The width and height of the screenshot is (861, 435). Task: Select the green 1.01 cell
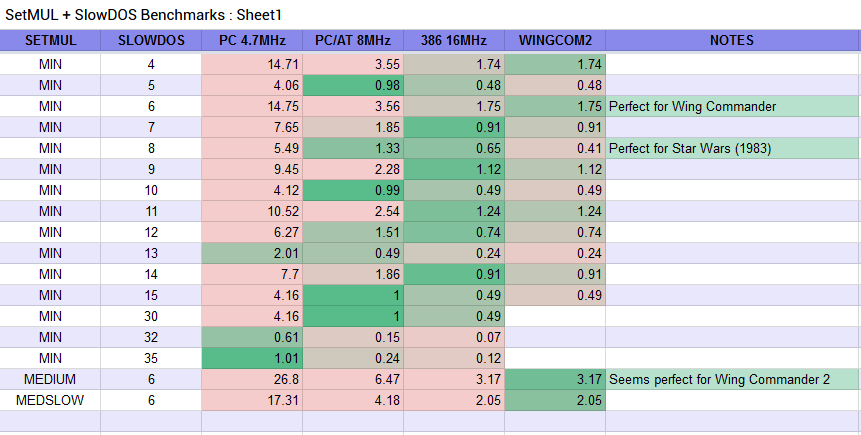click(x=252, y=359)
